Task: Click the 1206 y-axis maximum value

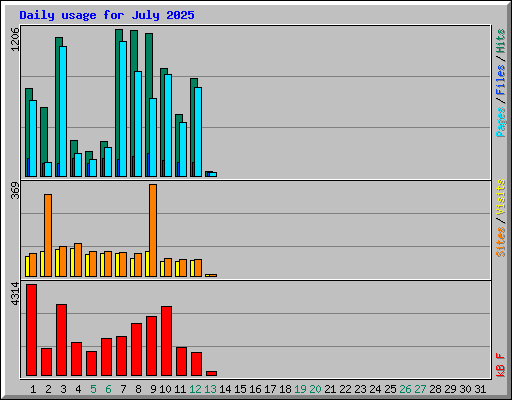Action: pyautogui.click(x=15, y=39)
